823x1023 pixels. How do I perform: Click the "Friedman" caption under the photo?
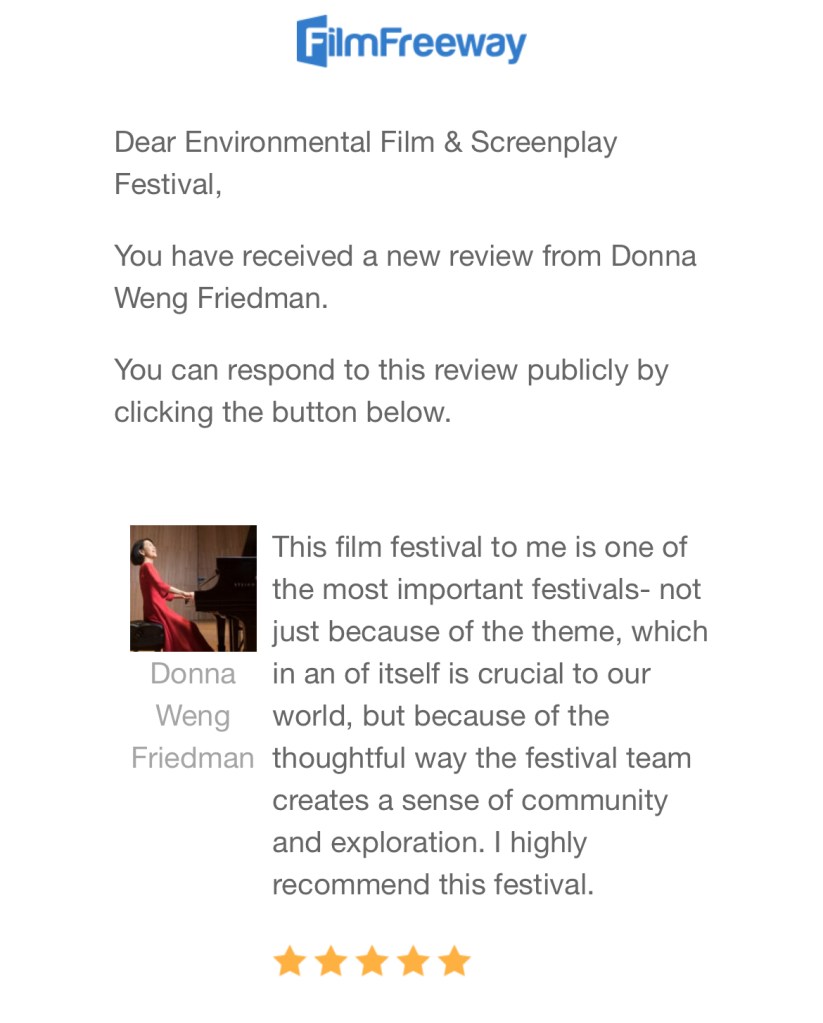(x=193, y=758)
